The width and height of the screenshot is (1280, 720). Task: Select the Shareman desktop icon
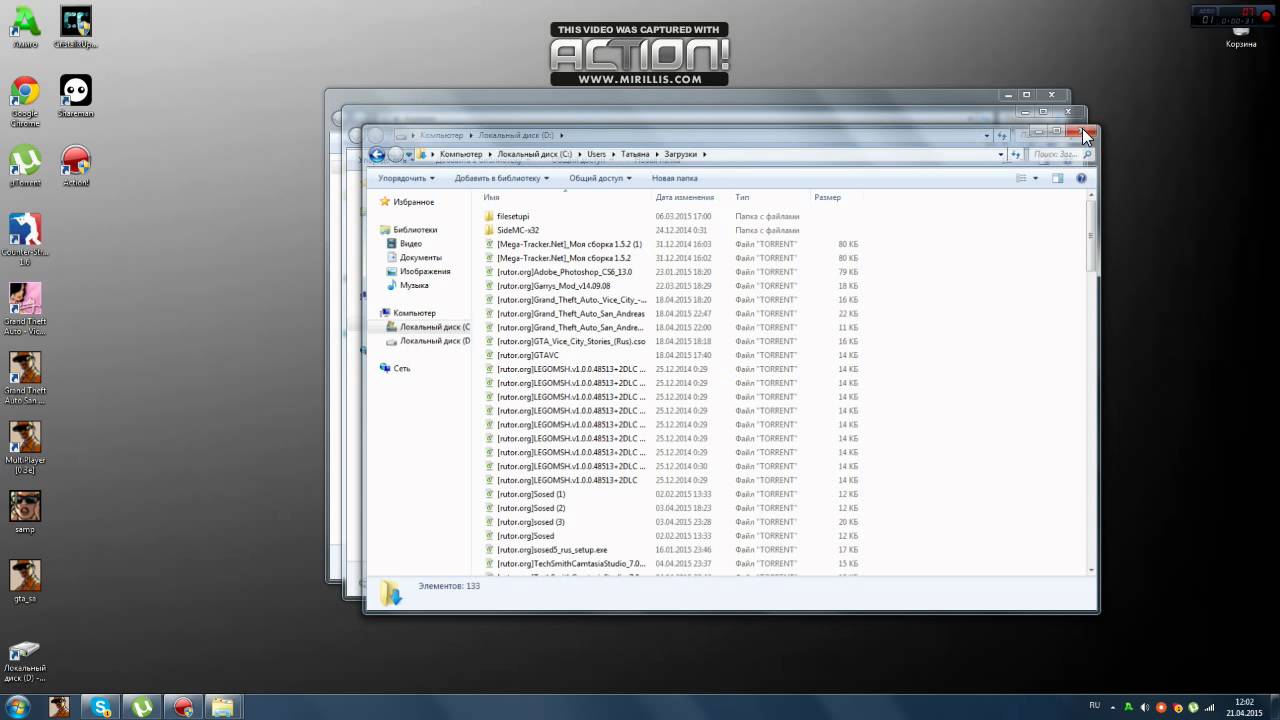coord(76,97)
